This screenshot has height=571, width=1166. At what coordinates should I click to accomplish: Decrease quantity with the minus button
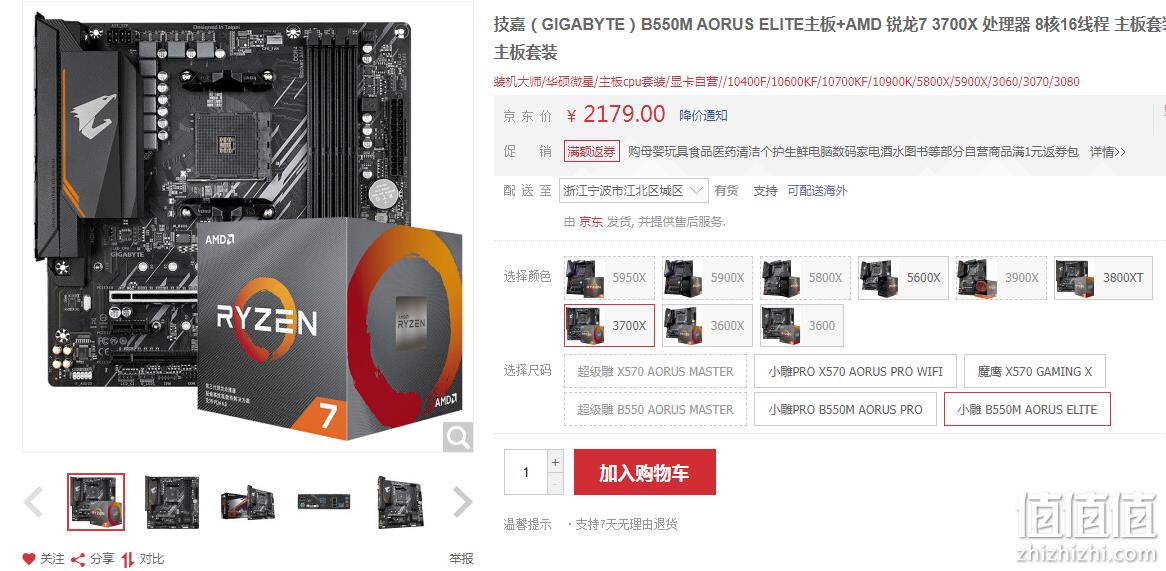pos(555,484)
